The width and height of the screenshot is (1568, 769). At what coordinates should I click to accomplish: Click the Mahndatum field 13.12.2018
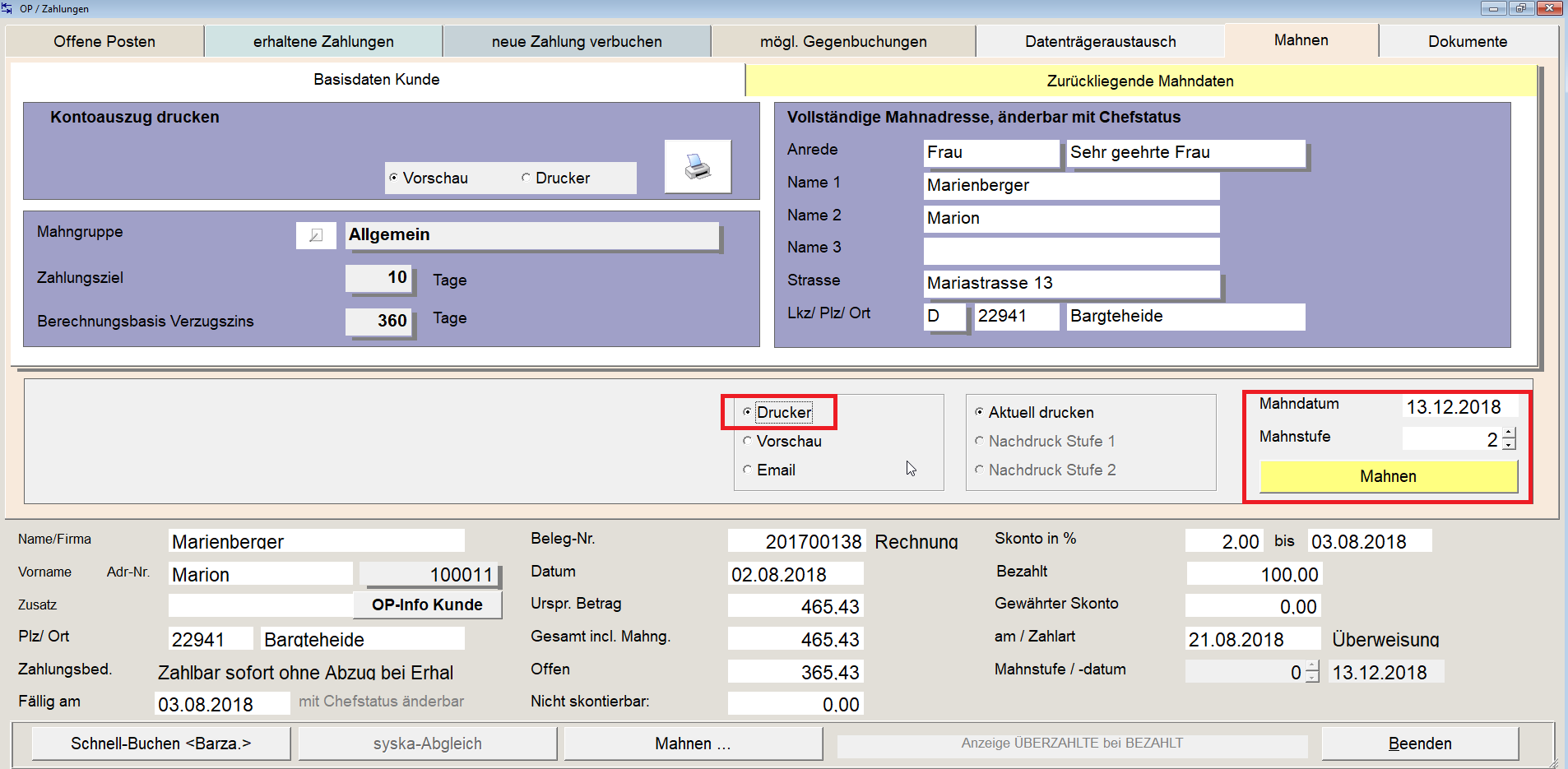(1459, 406)
